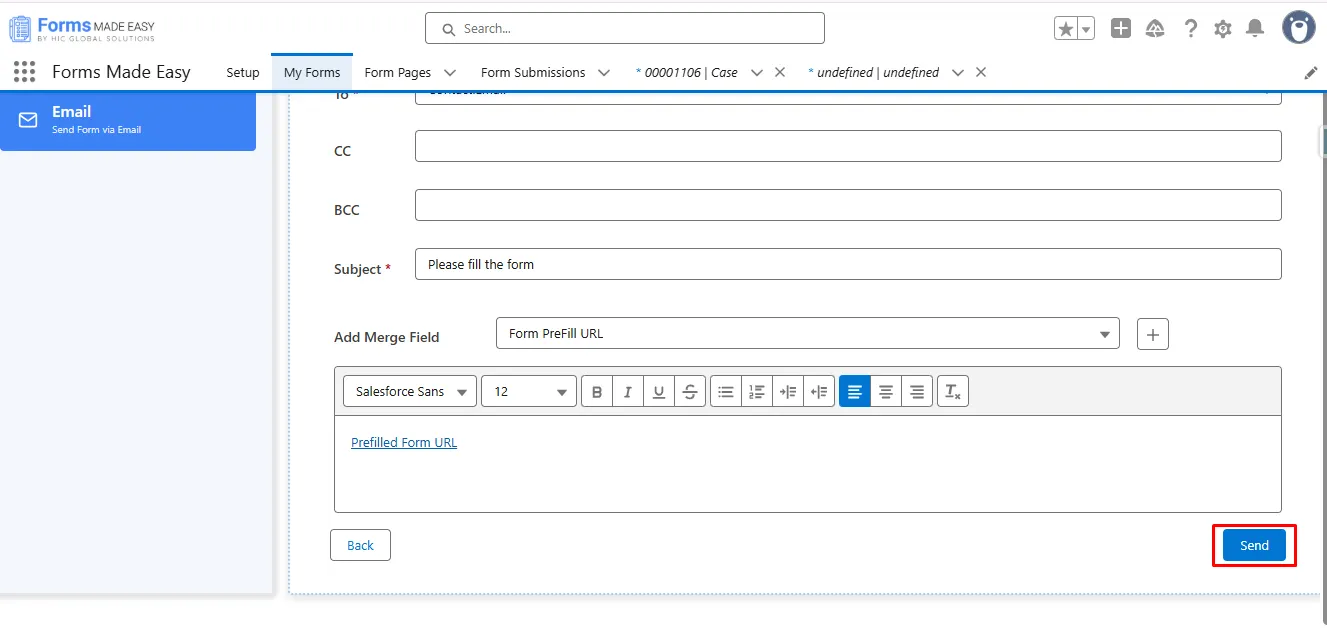Center align the email body text

pos(886,392)
